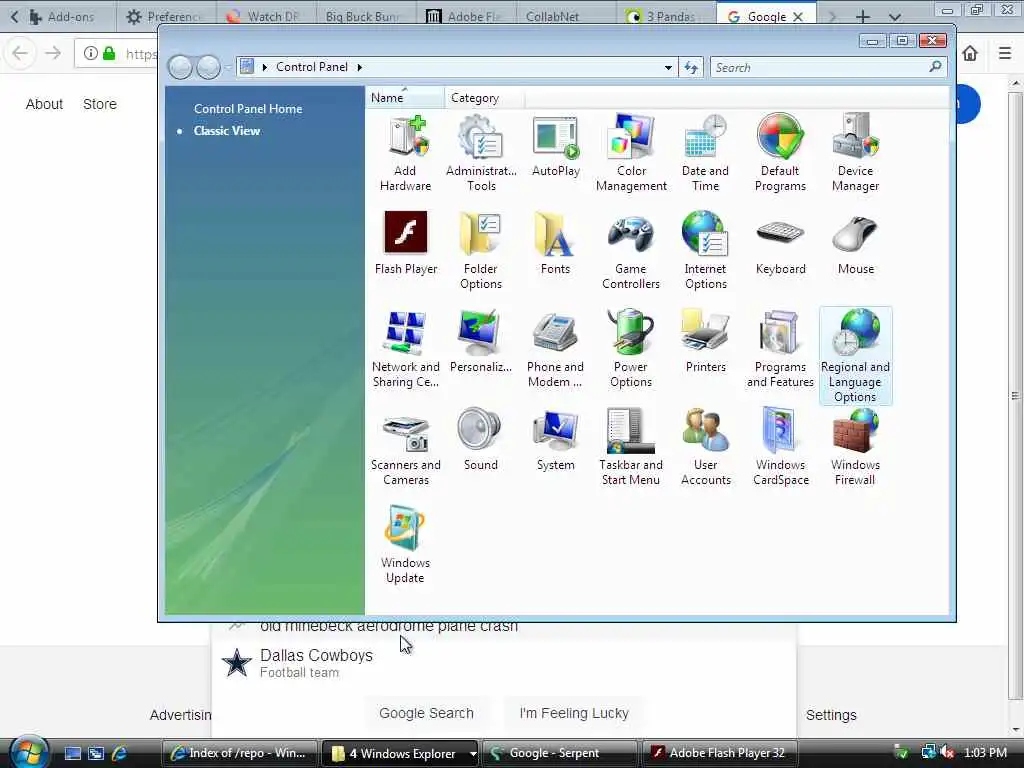Select Regional and Language Options
The width and height of the screenshot is (1024, 768).
[856, 356]
